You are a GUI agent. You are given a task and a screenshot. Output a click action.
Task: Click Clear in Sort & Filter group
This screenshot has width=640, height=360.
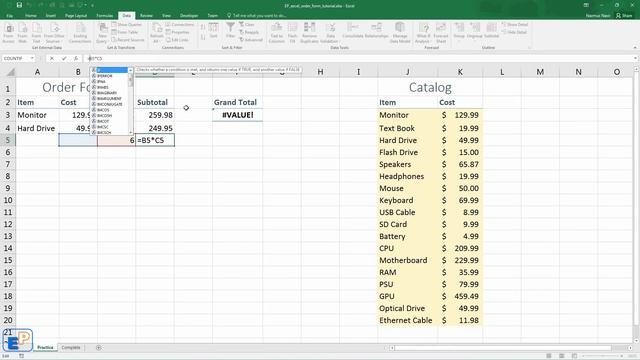point(247,24)
